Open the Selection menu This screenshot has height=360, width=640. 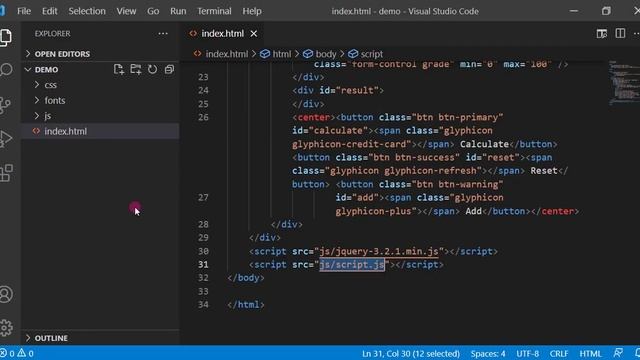click(87, 11)
